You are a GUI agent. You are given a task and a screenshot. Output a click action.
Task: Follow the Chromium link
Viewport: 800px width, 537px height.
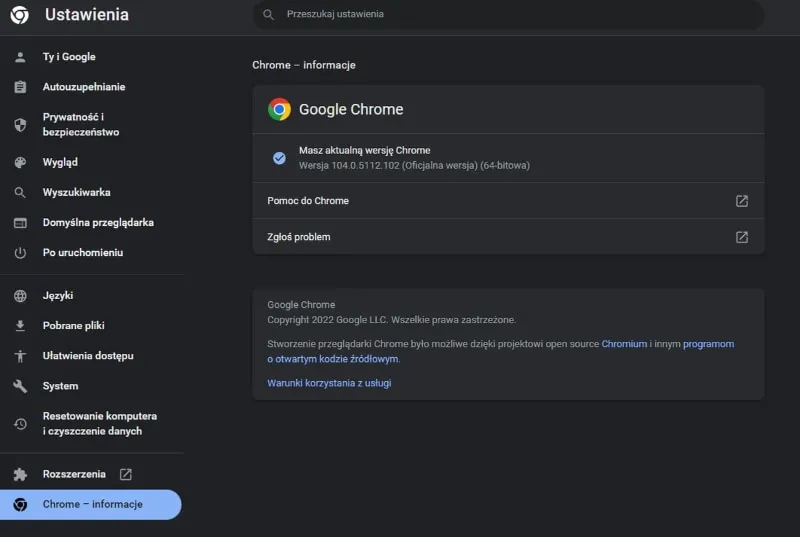pos(624,344)
